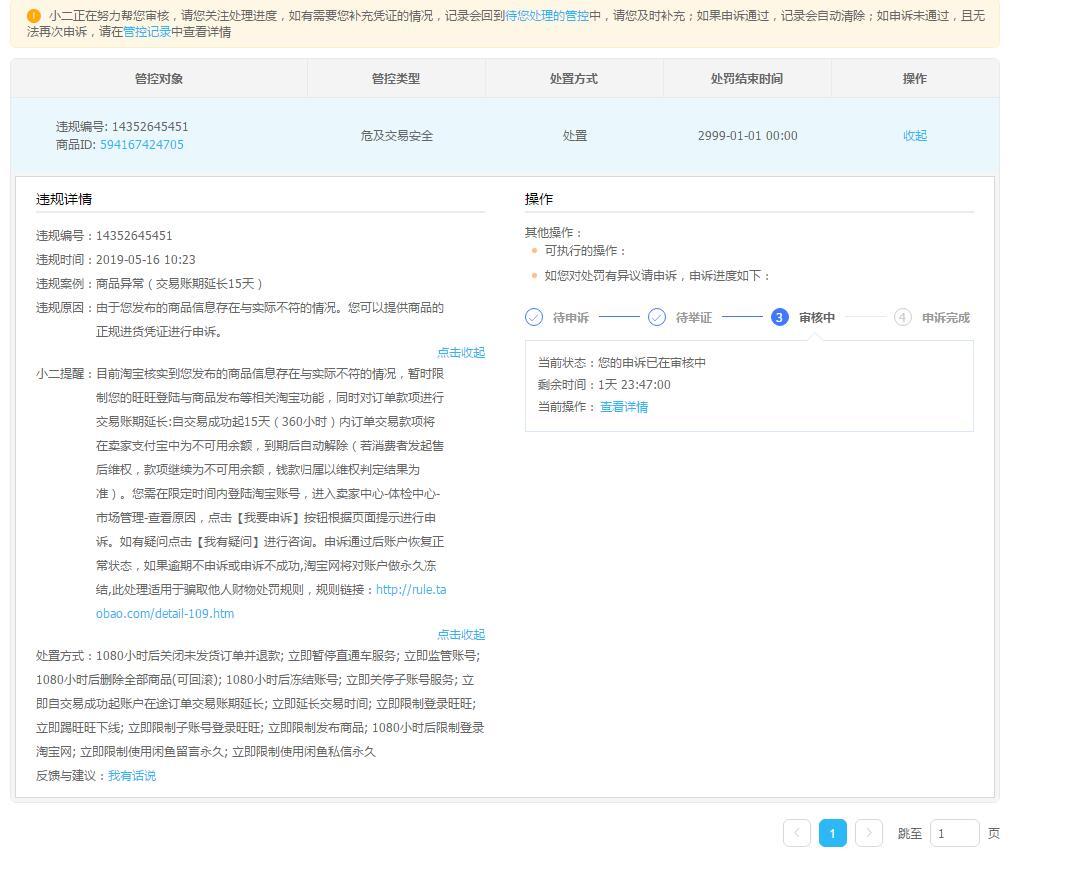Image resolution: width=1069 pixels, height=874 pixels.
Task: Click the orange warning icon in the notice bar
Action: (33, 16)
